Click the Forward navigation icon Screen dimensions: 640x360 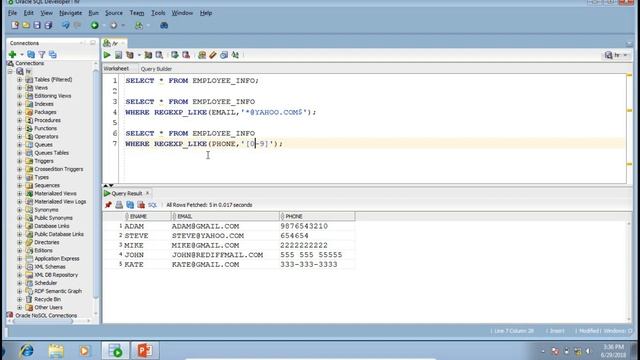(x=113, y=25)
